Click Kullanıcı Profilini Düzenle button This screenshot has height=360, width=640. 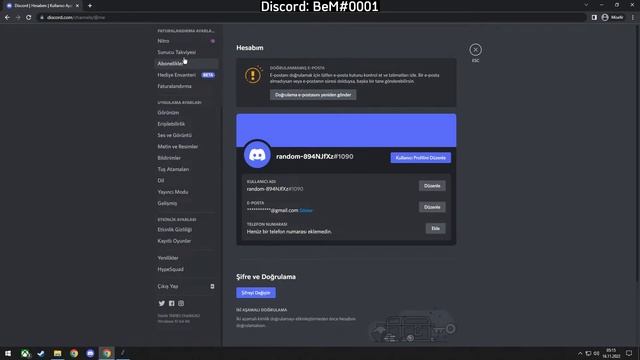tap(420, 158)
